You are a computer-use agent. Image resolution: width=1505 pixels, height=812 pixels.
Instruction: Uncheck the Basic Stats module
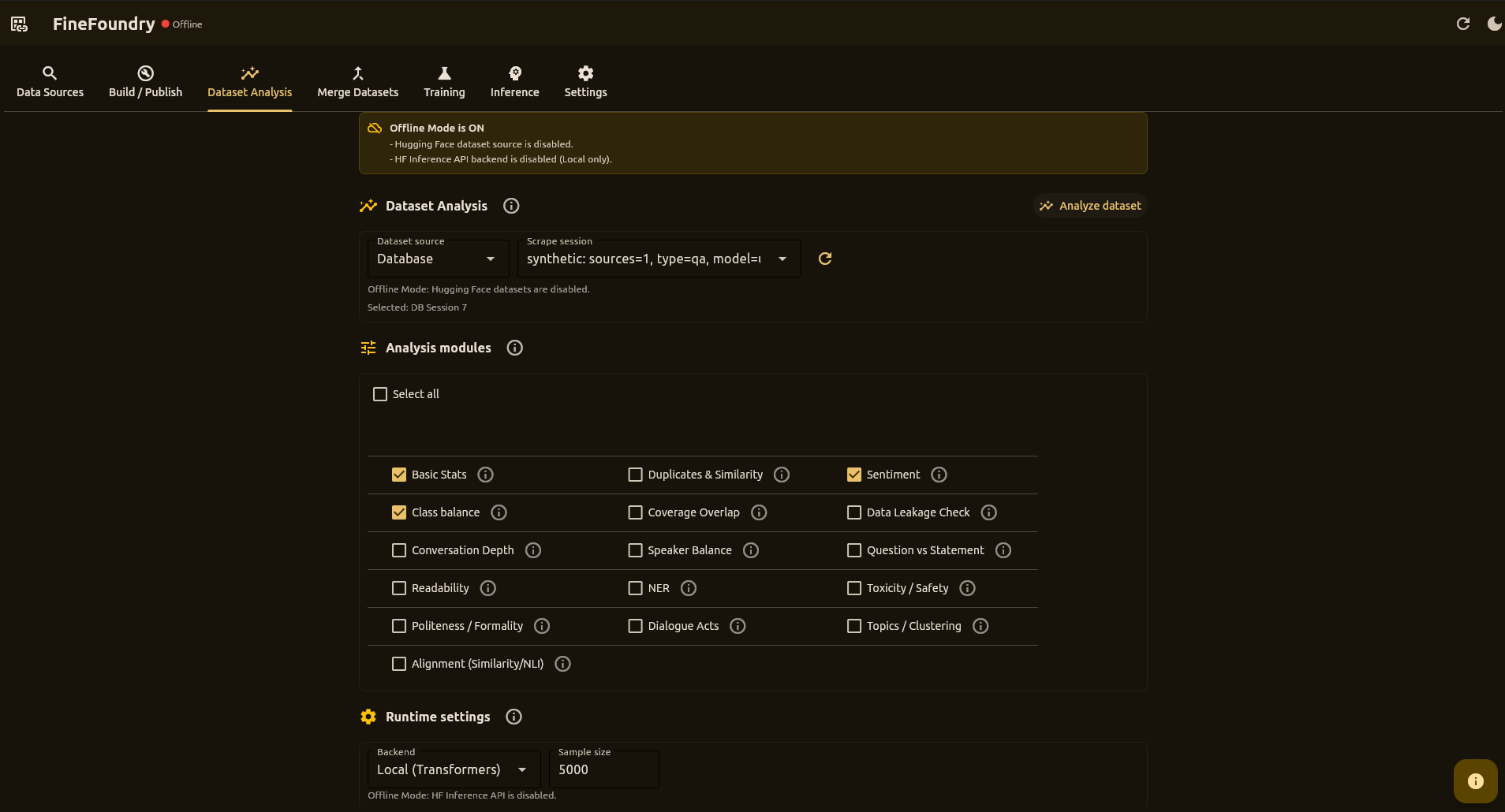400,474
